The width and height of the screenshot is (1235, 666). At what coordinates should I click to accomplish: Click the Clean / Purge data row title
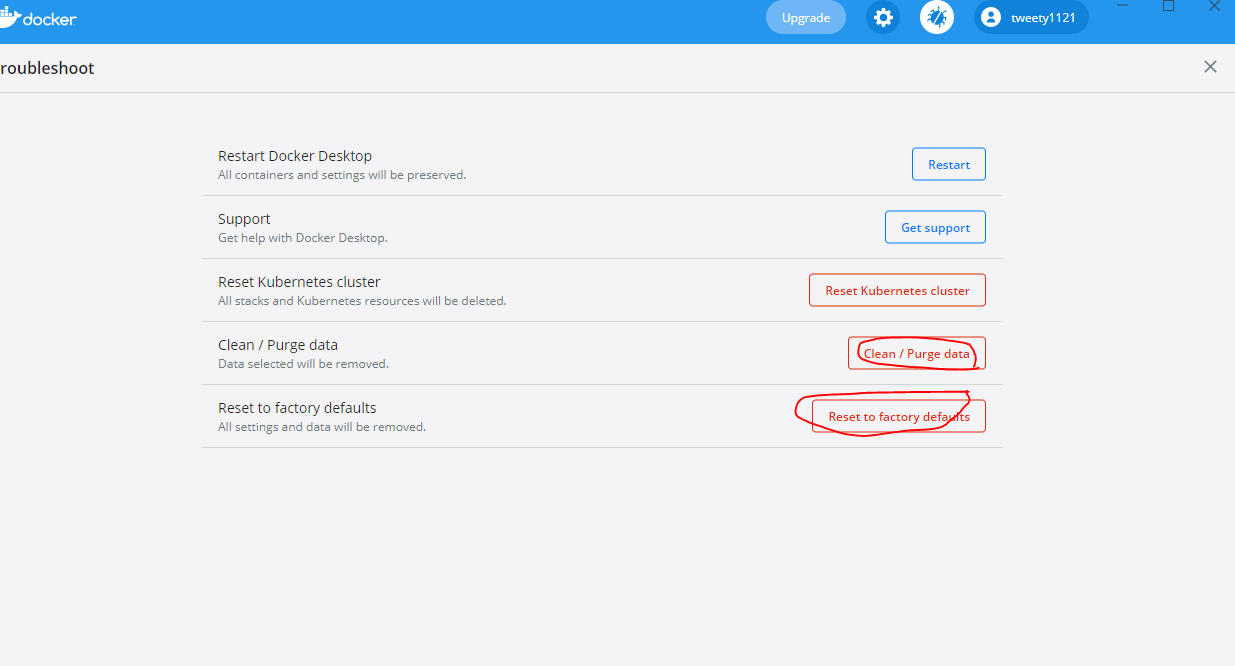click(278, 345)
